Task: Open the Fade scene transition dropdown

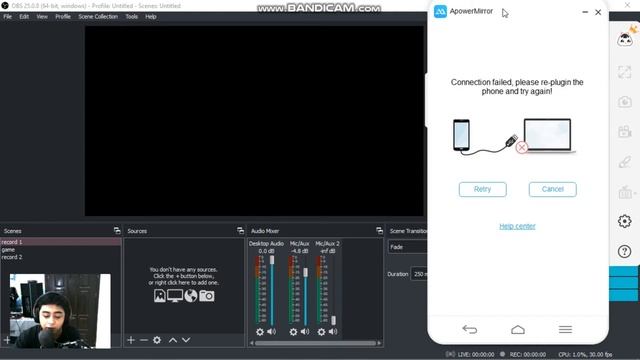Action: (x=407, y=247)
